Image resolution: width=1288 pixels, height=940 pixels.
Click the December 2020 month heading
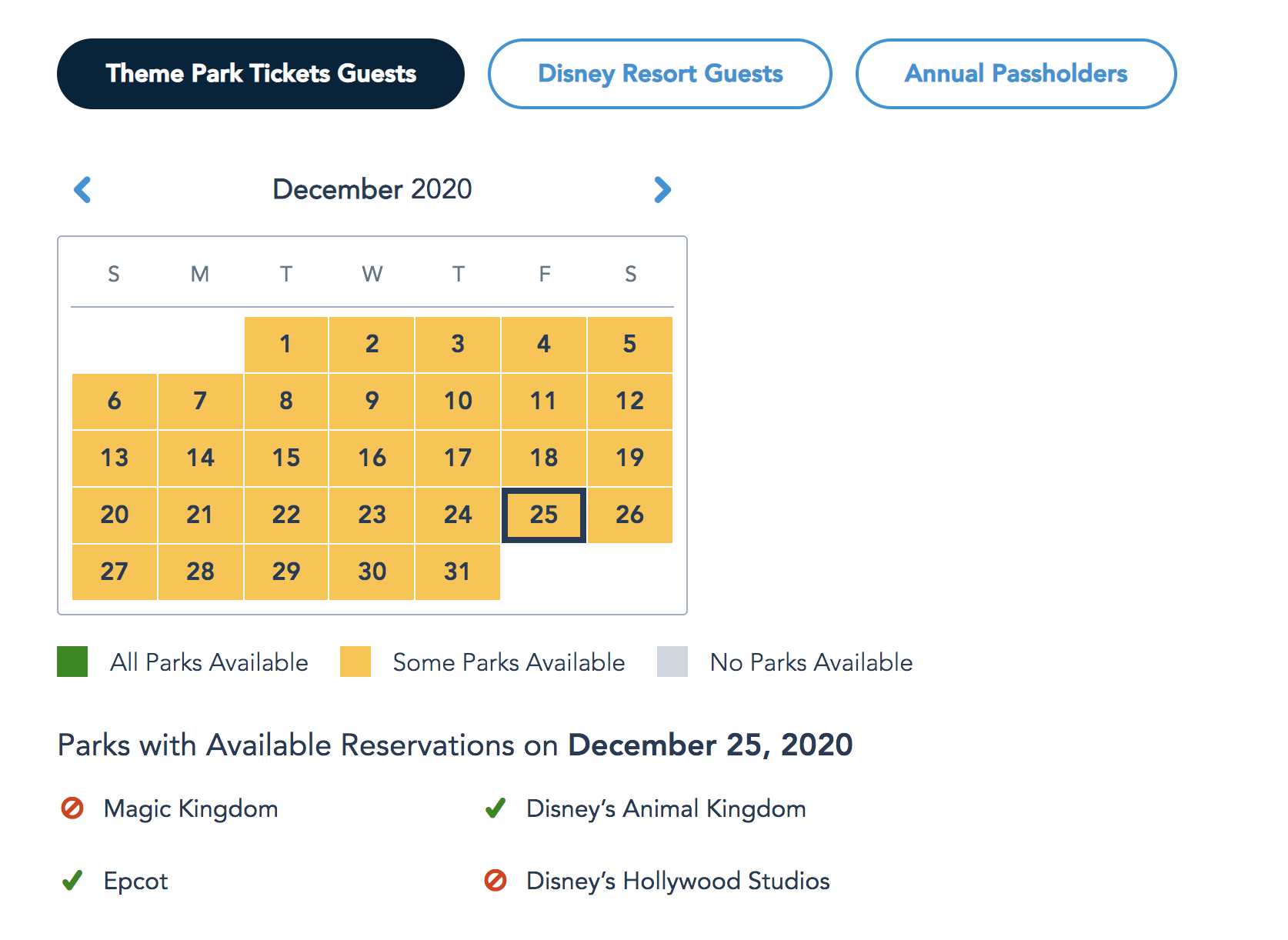click(372, 190)
